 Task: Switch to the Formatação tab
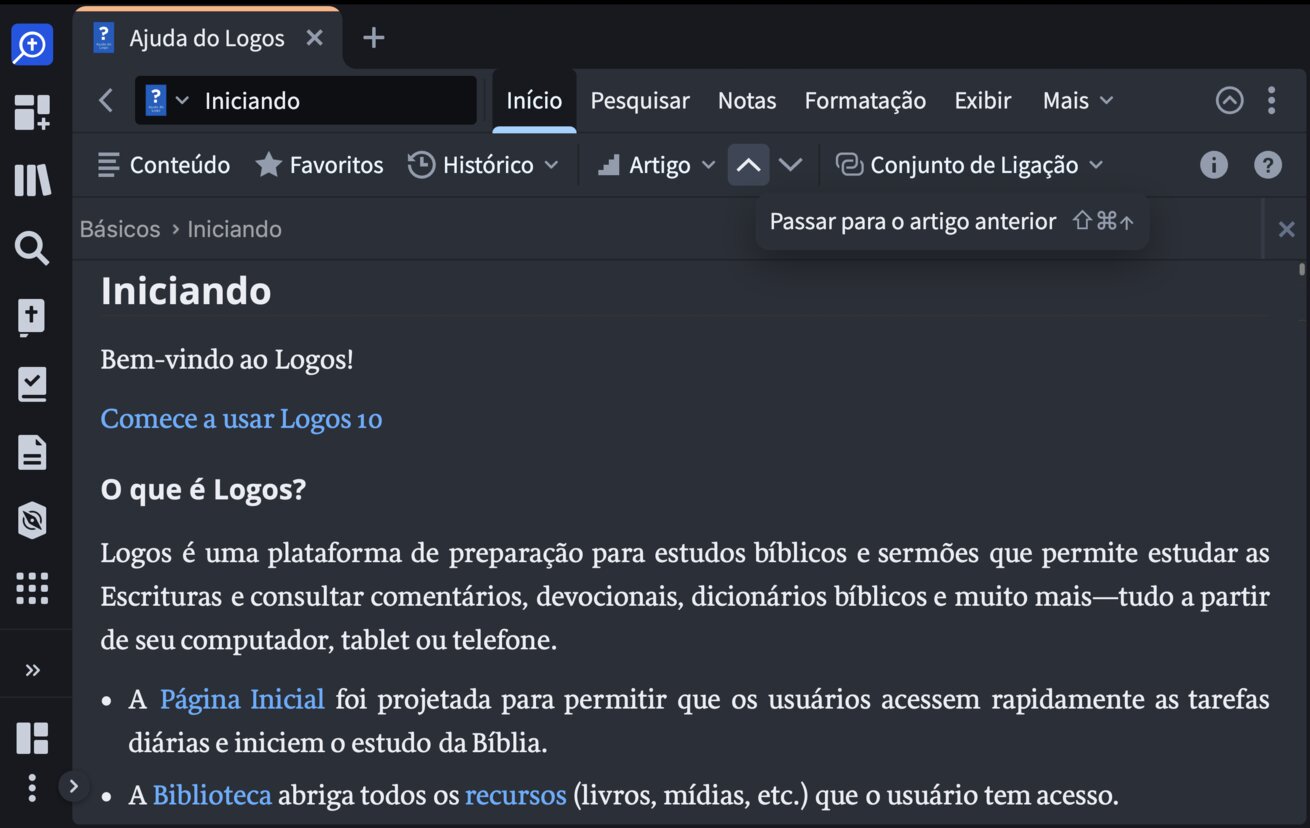865,100
